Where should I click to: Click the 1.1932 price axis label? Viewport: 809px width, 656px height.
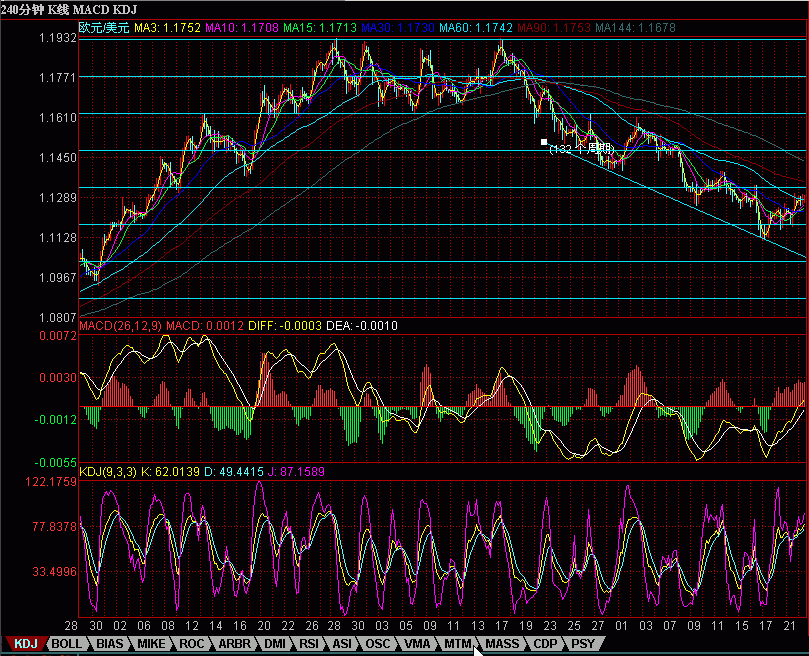click(58, 38)
